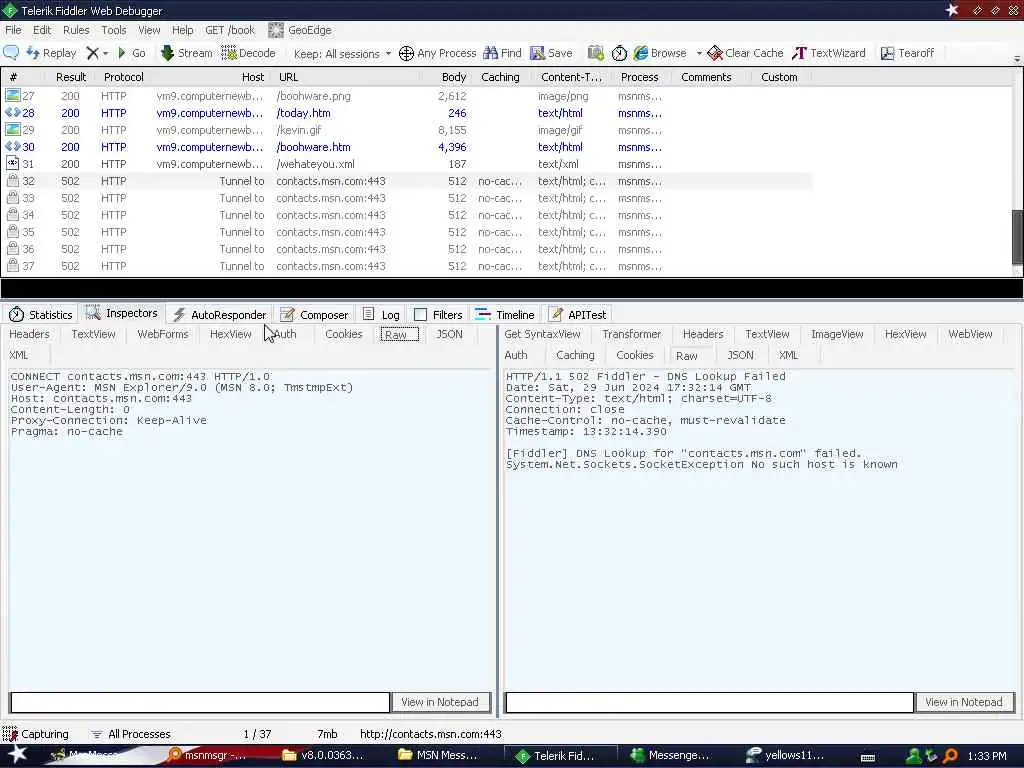Sort sessions by Result column header
The image size is (1024, 768).
(x=71, y=77)
